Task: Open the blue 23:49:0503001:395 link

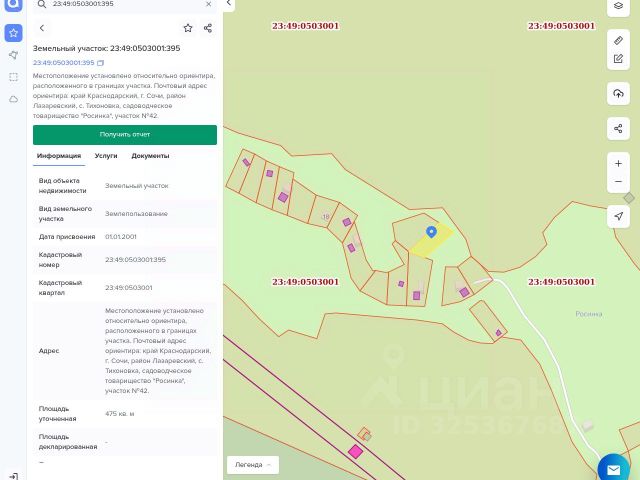Action: coord(64,63)
